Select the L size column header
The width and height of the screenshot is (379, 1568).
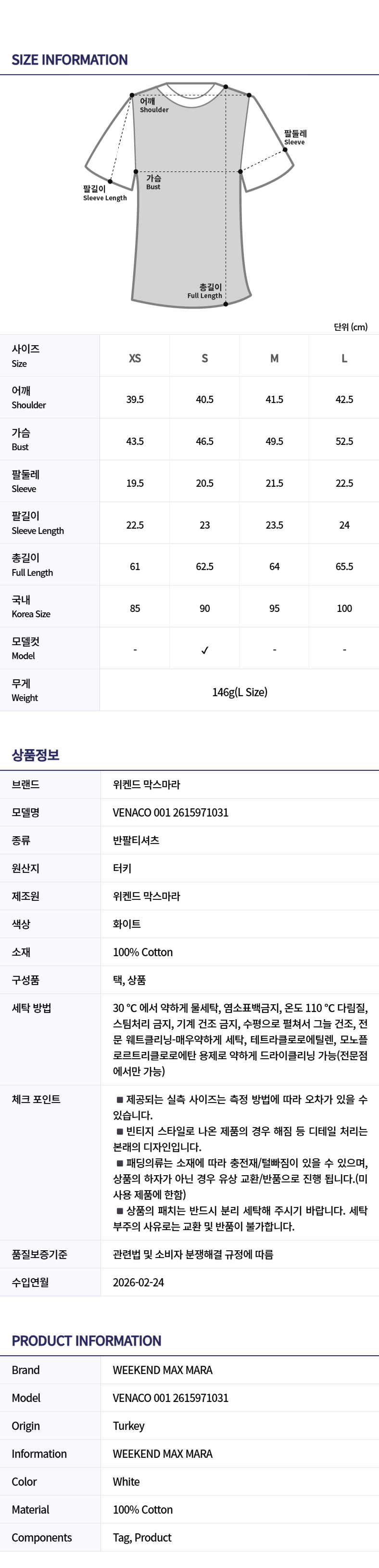click(x=344, y=358)
